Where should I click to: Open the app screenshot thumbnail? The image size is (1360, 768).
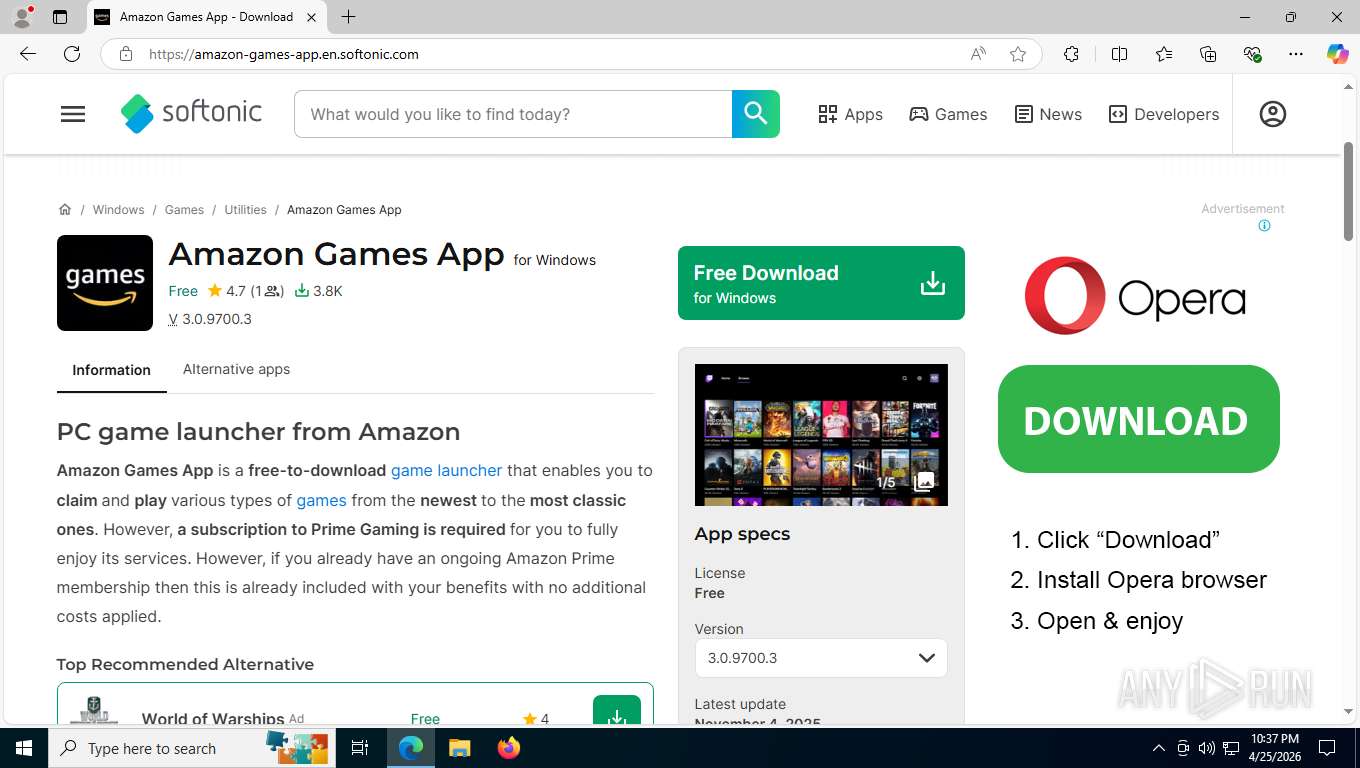821,435
